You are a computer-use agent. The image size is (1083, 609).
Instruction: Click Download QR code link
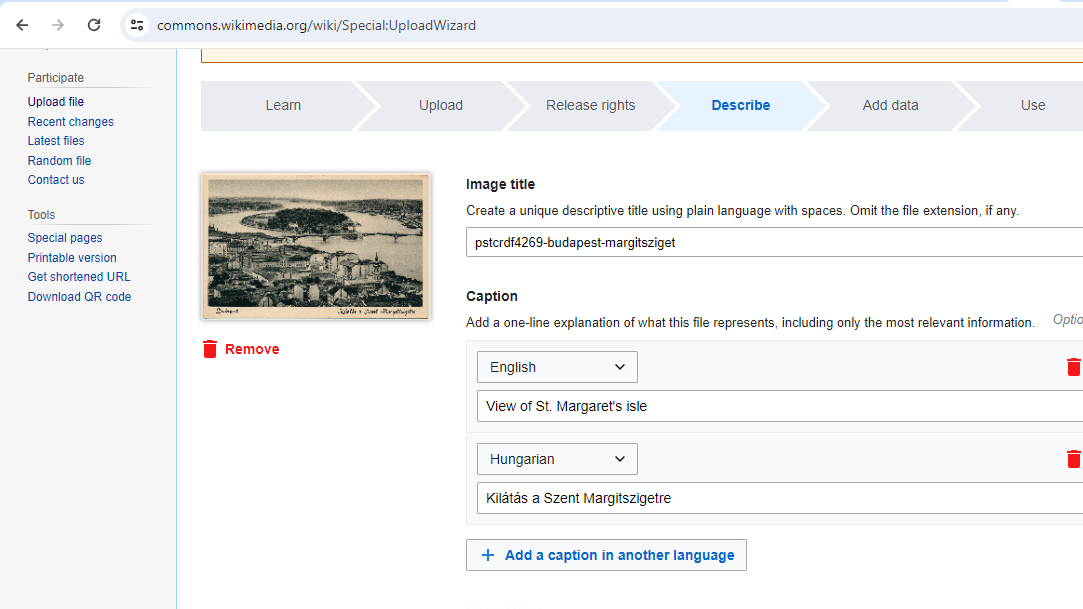tap(79, 297)
